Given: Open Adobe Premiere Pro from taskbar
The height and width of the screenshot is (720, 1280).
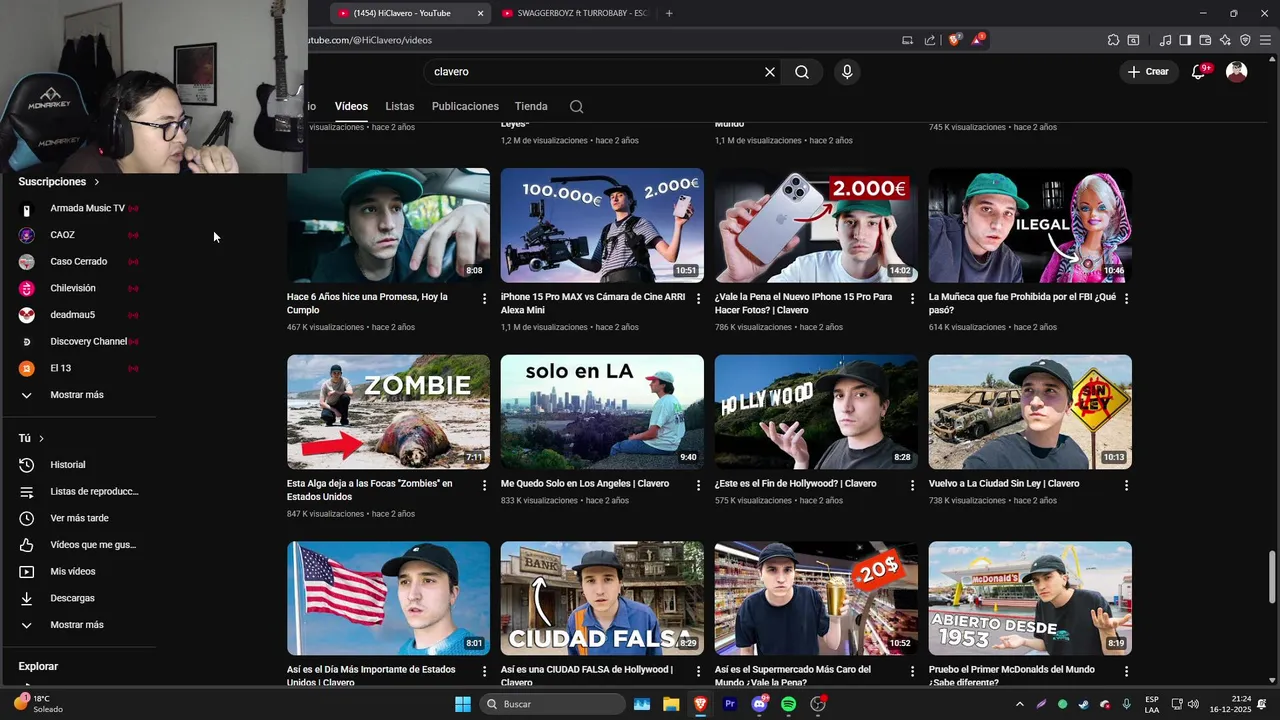Looking at the screenshot, I should (x=730, y=704).
